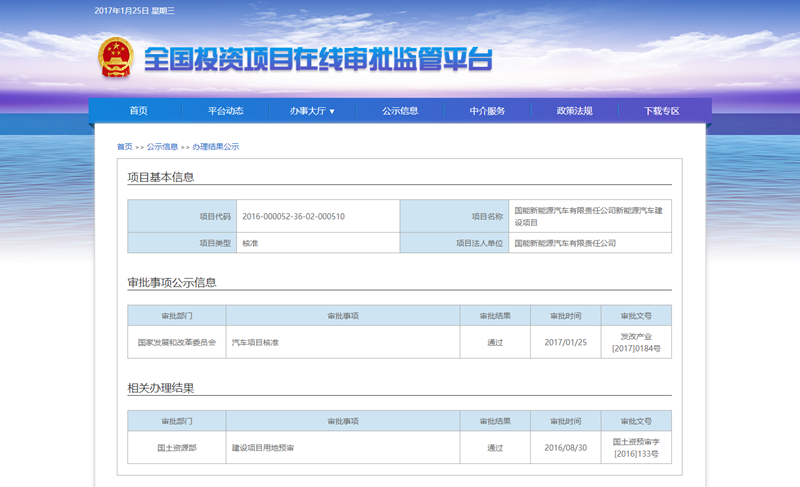This screenshot has height=487, width=800.
Task: Click the project name 国能新能源汽车 cell
Action: [x=587, y=216]
